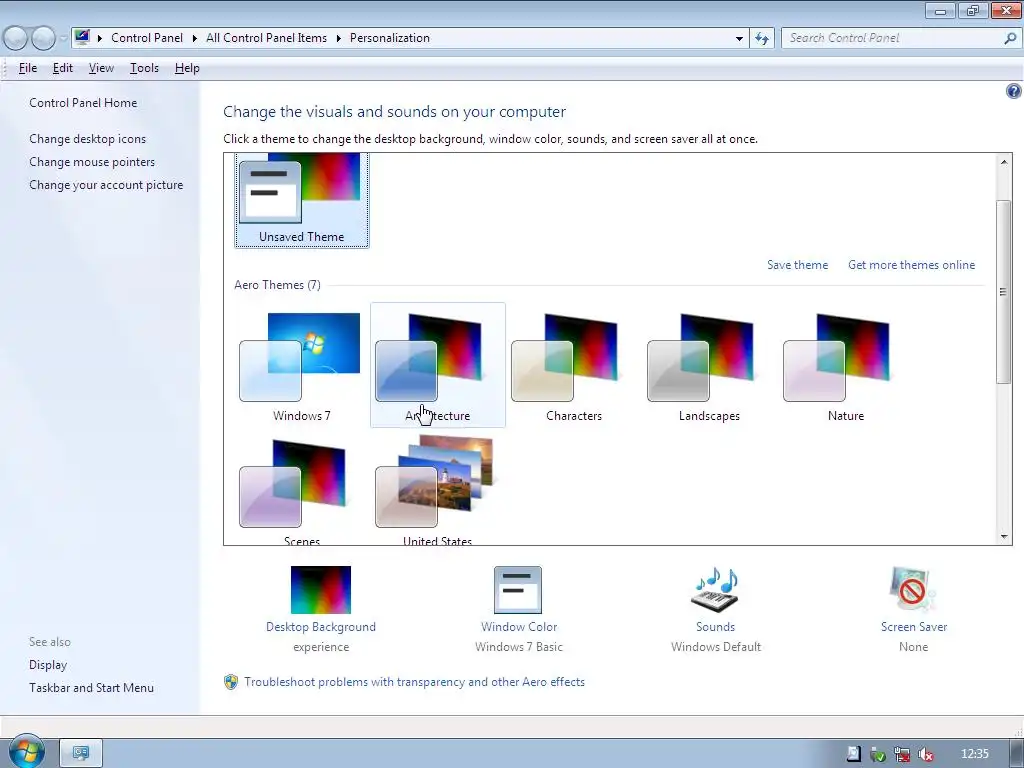Screen dimensions: 1024x768
Task: Click the Save theme link
Action: [797, 264]
